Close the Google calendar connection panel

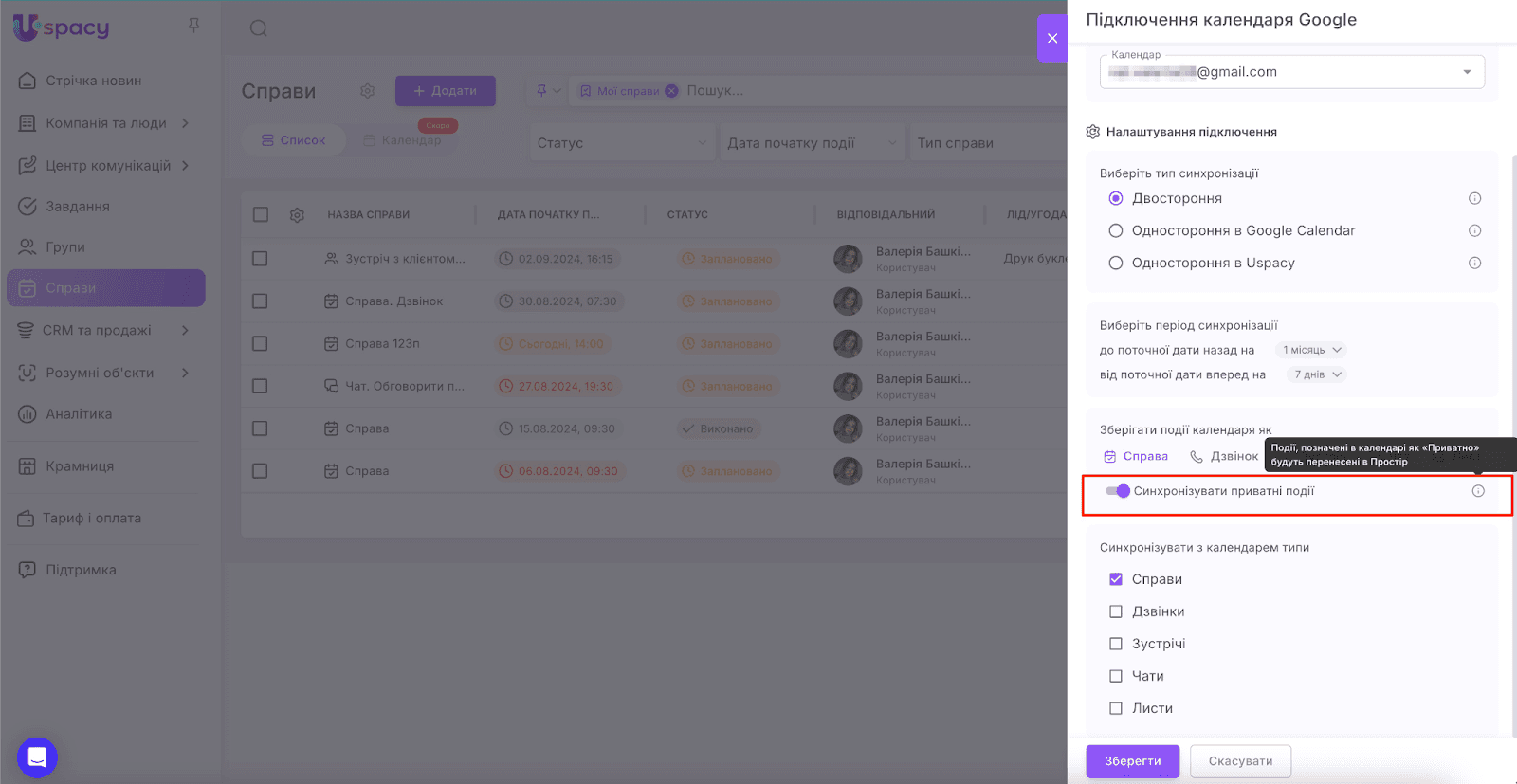click(1052, 39)
